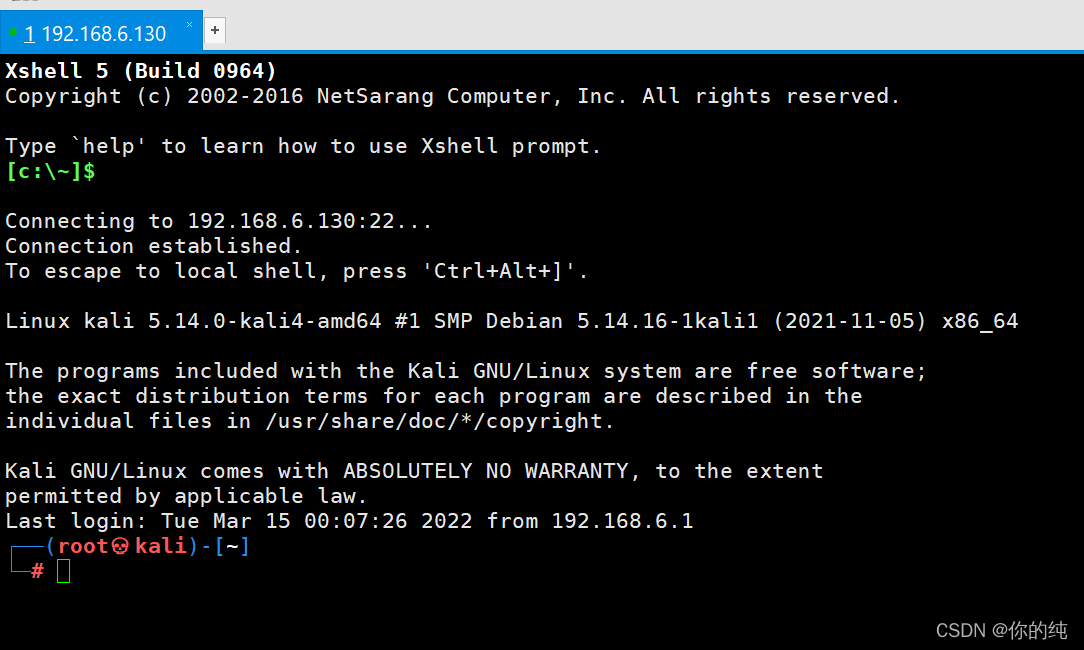Image resolution: width=1084 pixels, height=650 pixels.
Task: Click the CSDN watermark in corner
Action: (1002, 630)
